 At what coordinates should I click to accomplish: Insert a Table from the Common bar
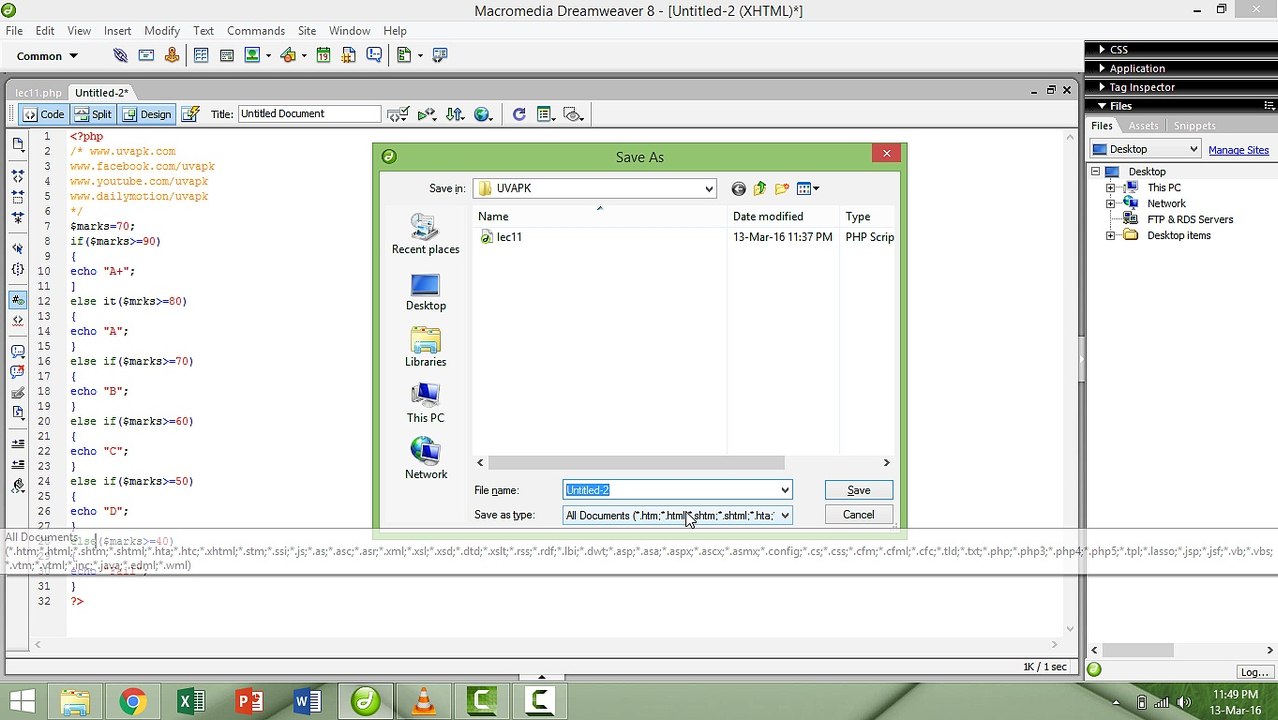coord(201,55)
